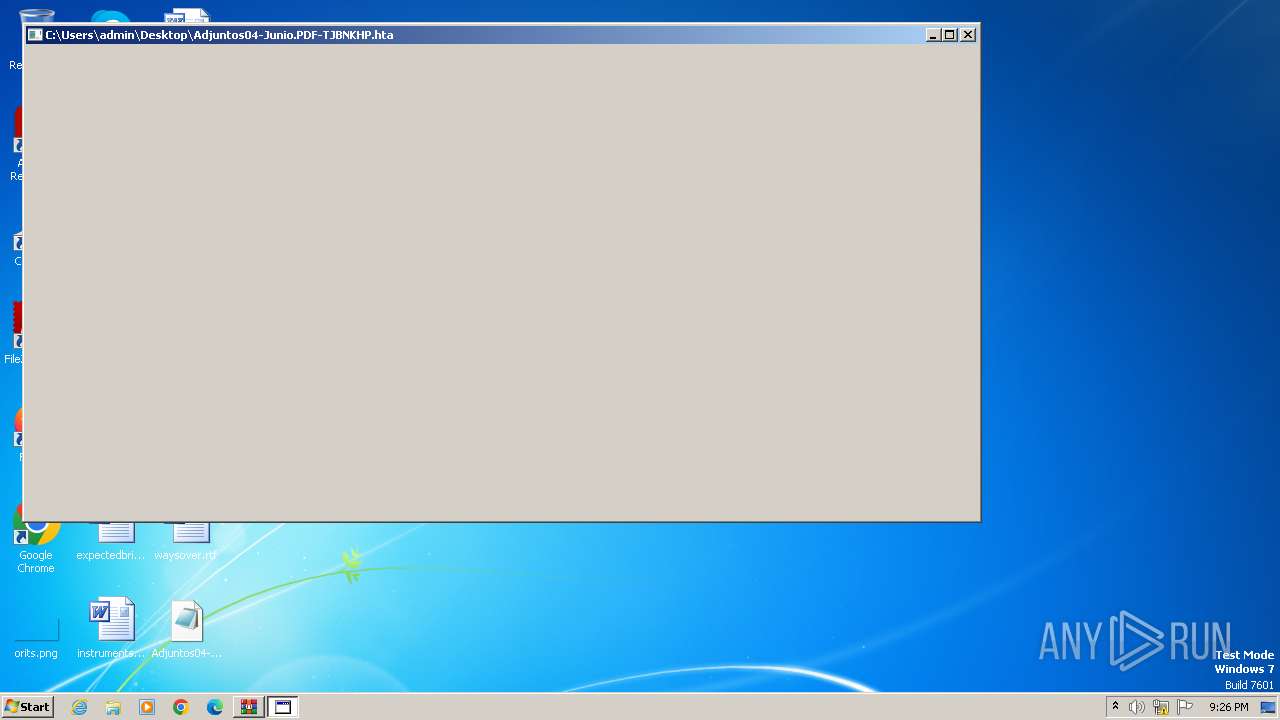Select the orits.png desktop file

(36, 636)
